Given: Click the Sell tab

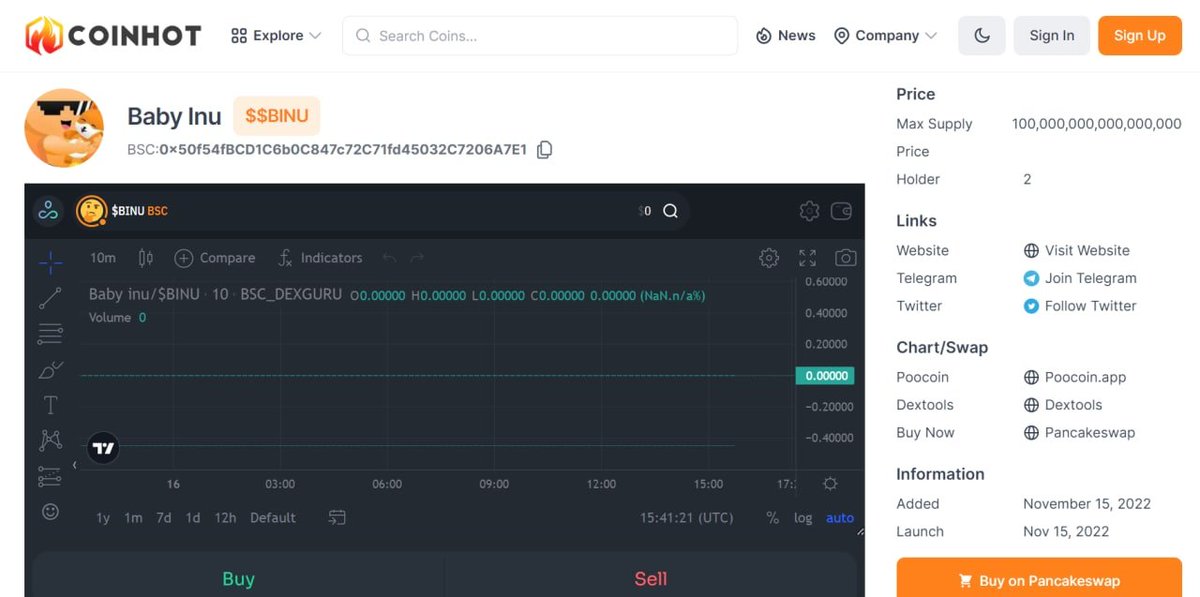Looking at the screenshot, I should pos(650,578).
